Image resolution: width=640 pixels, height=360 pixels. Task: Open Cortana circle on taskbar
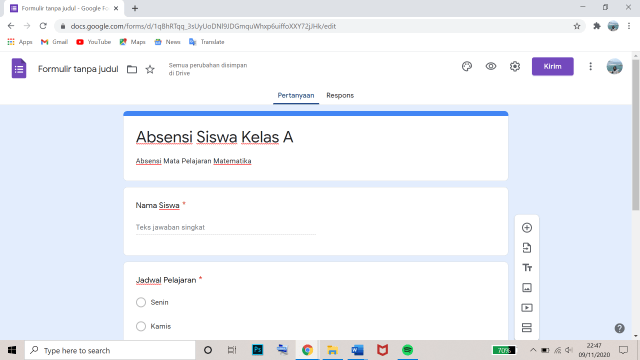(208, 350)
